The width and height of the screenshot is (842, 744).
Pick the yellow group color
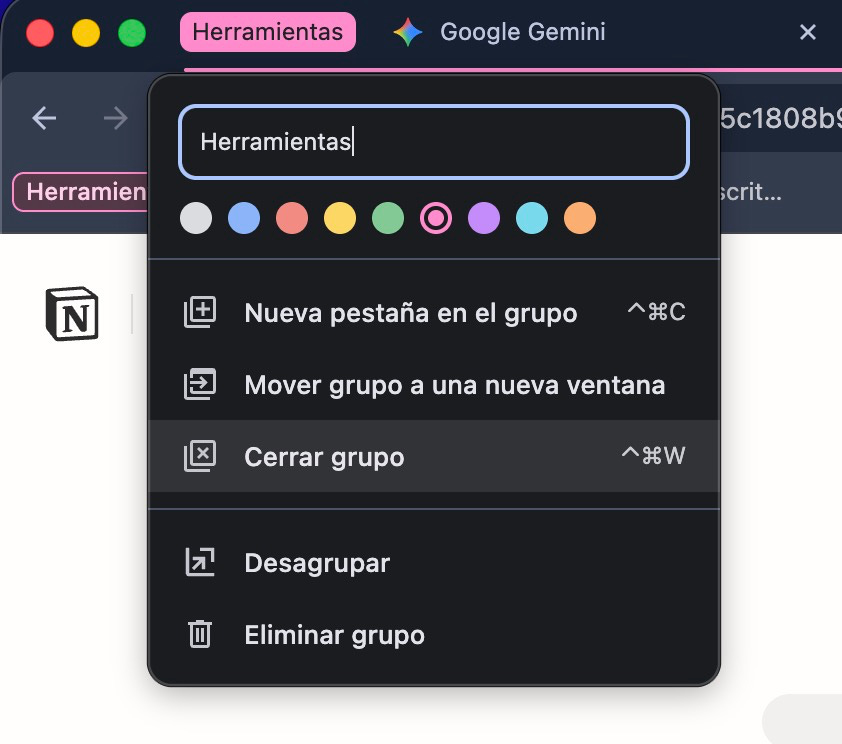pos(340,218)
